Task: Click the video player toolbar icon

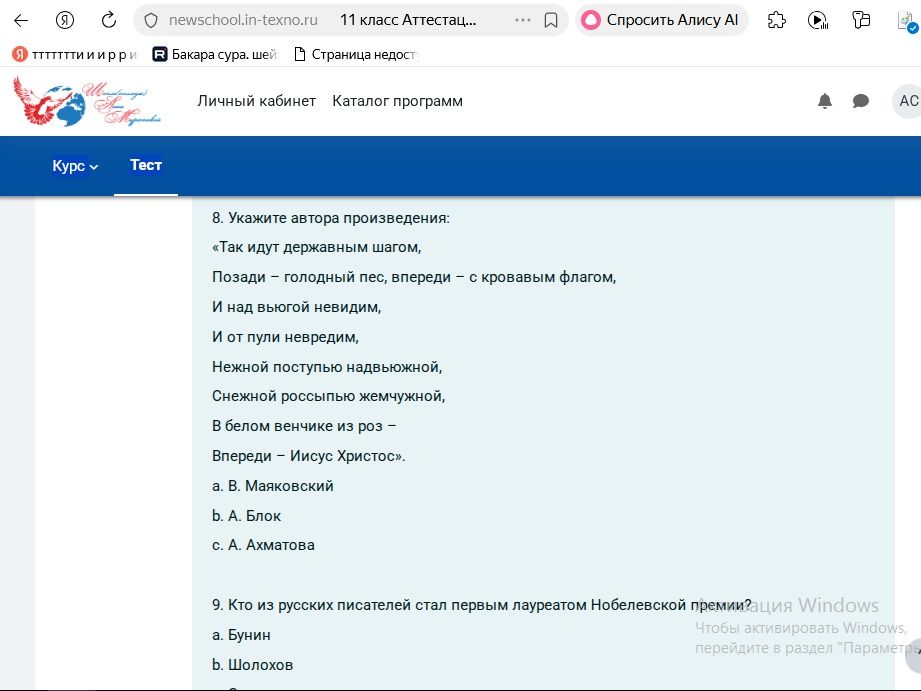Action: pyautogui.click(x=818, y=21)
